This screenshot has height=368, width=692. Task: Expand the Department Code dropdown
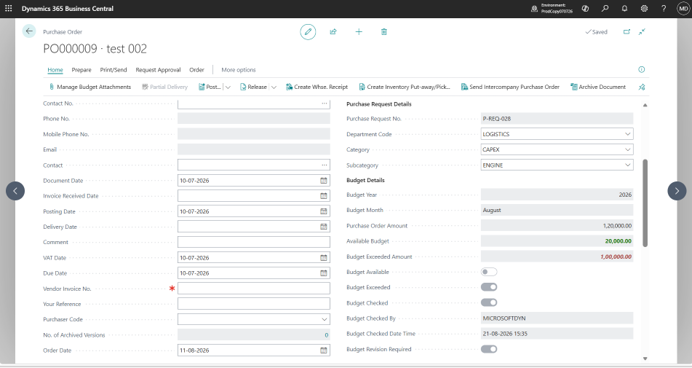(628, 134)
